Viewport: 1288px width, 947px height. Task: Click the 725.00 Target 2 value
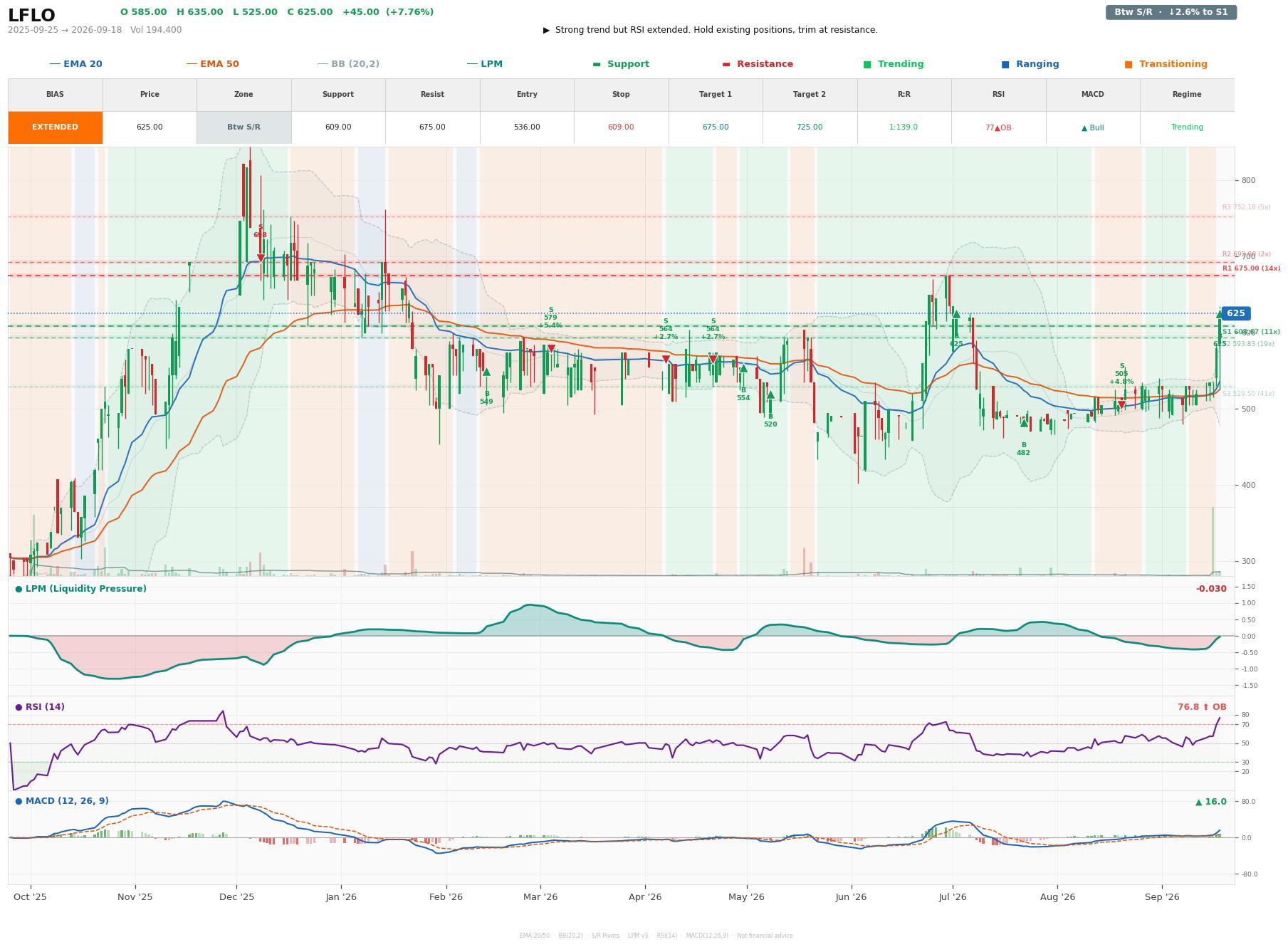(810, 127)
